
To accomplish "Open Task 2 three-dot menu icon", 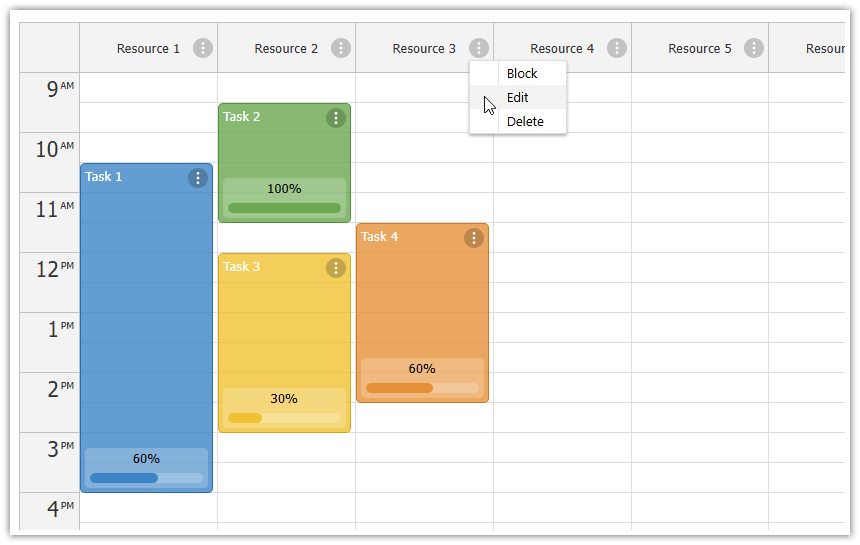I will click(x=336, y=118).
